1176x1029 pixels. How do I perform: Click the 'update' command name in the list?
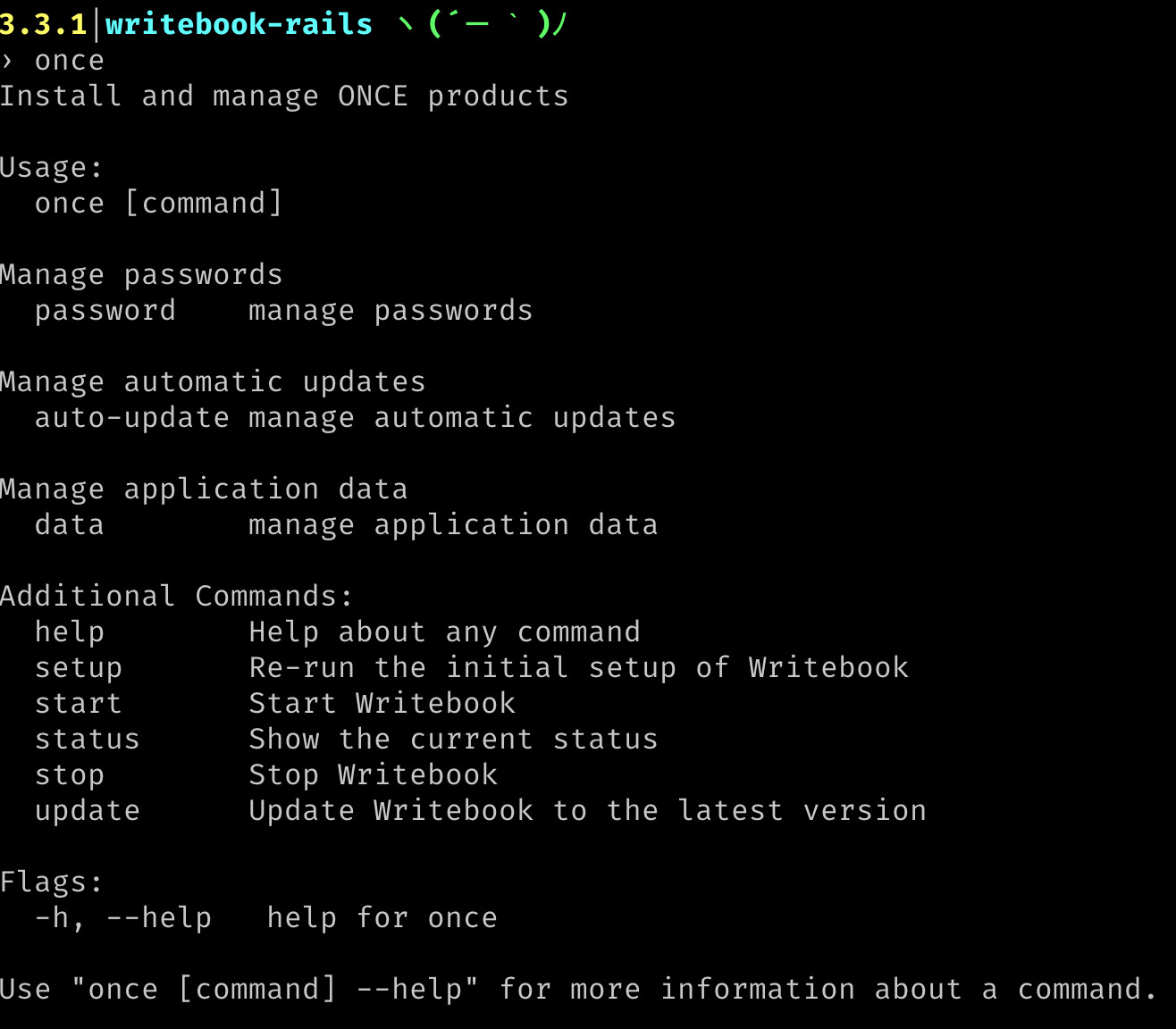pyautogui.click(x=88, y=811)
